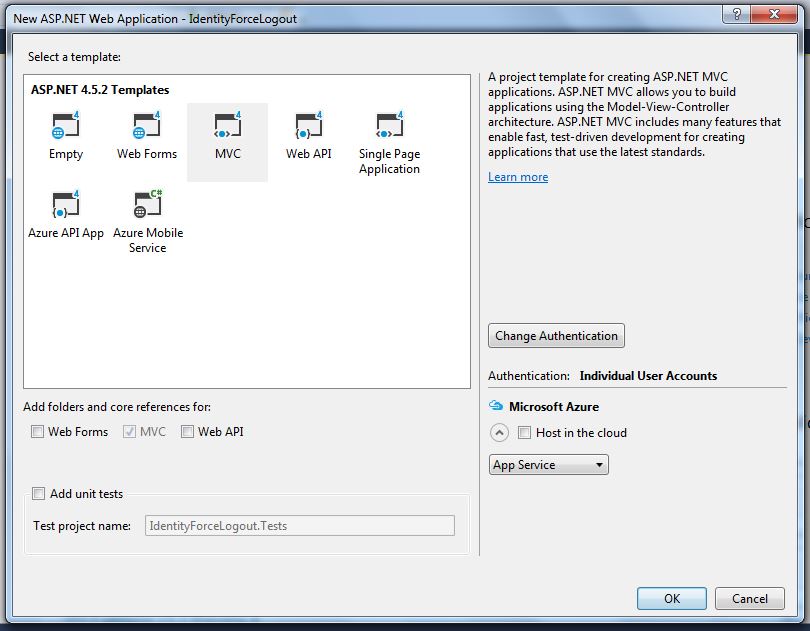
Task: Select the Empty project template icon
Action: (66, 126)
